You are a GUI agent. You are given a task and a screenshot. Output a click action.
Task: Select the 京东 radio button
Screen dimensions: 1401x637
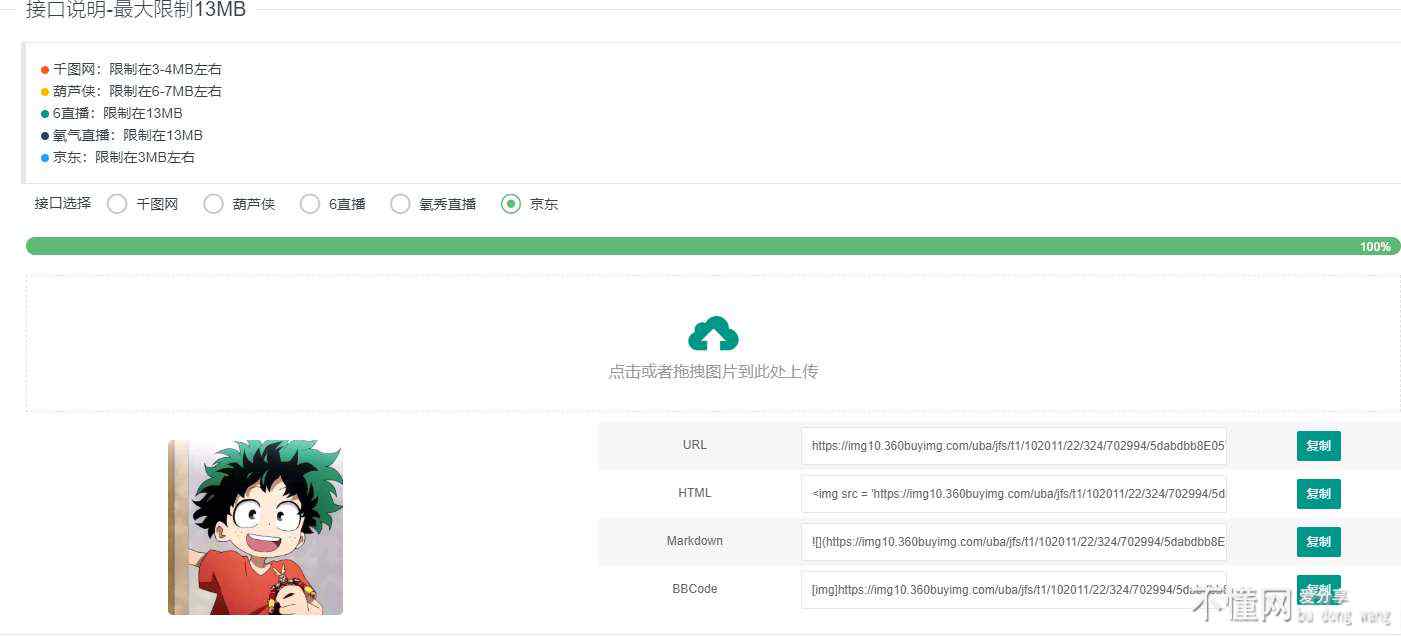click(511, 204)
